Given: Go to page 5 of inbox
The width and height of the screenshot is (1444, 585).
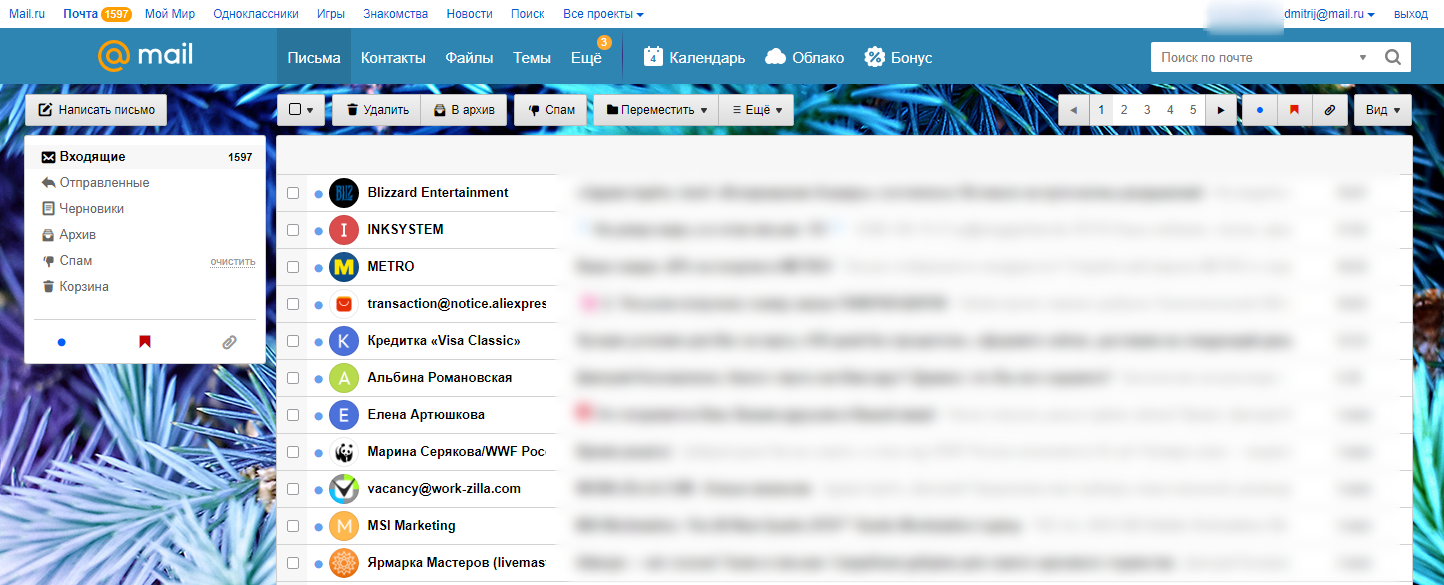Looking at the screenshot, I should click(x=1193, y=110).
